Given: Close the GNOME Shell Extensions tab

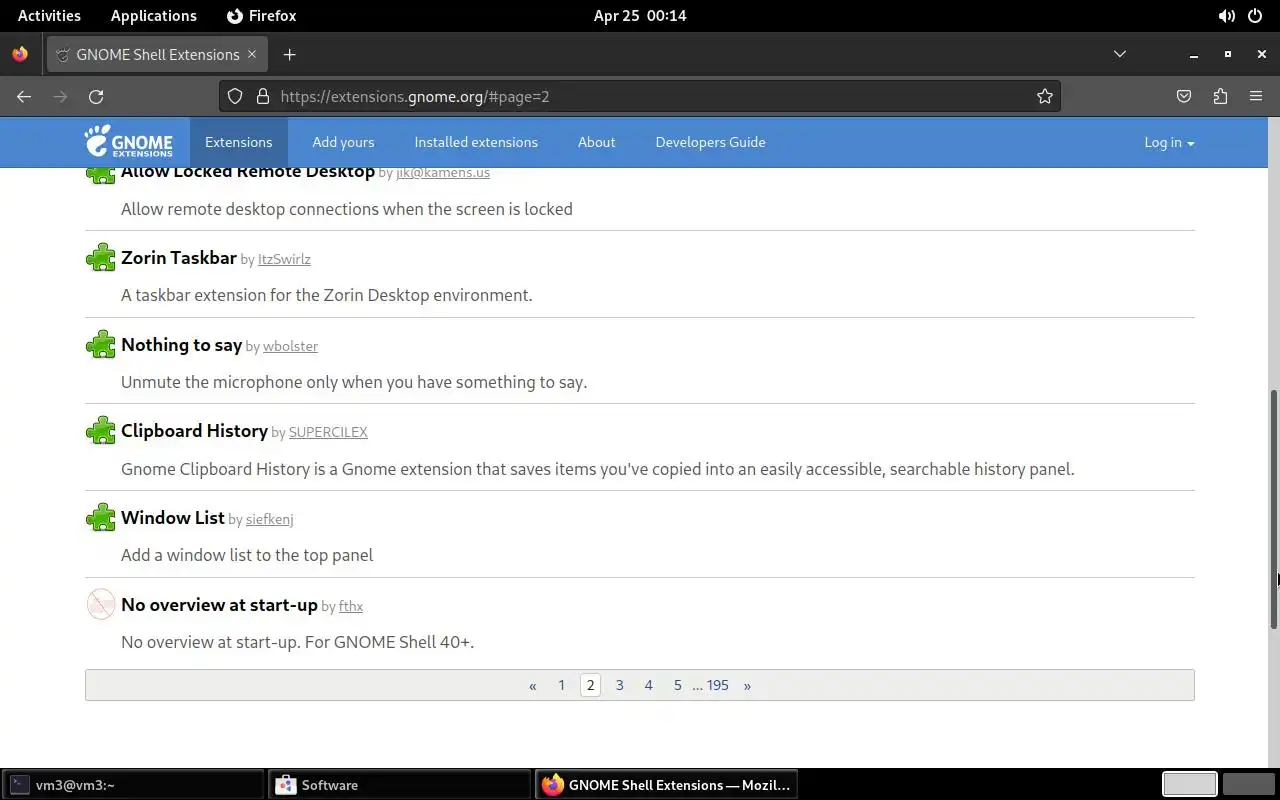Looking at the screenshot, I should 252,54.
